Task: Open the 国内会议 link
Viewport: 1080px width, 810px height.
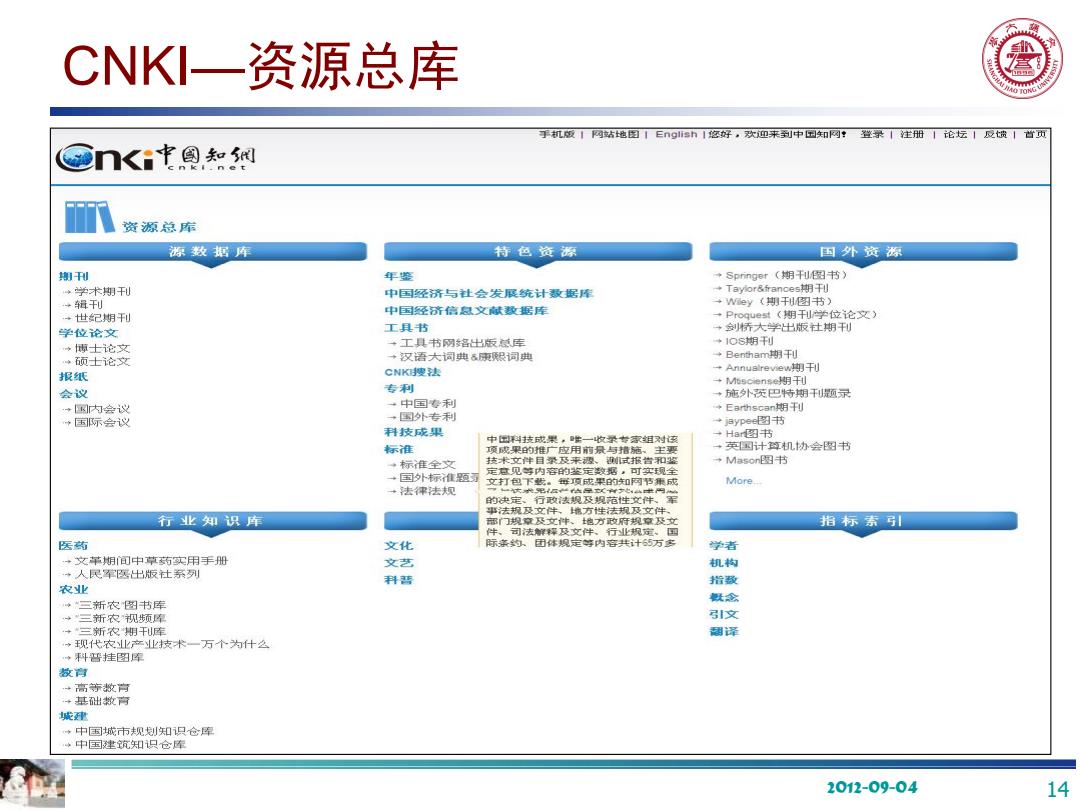Action: point(103,409)
